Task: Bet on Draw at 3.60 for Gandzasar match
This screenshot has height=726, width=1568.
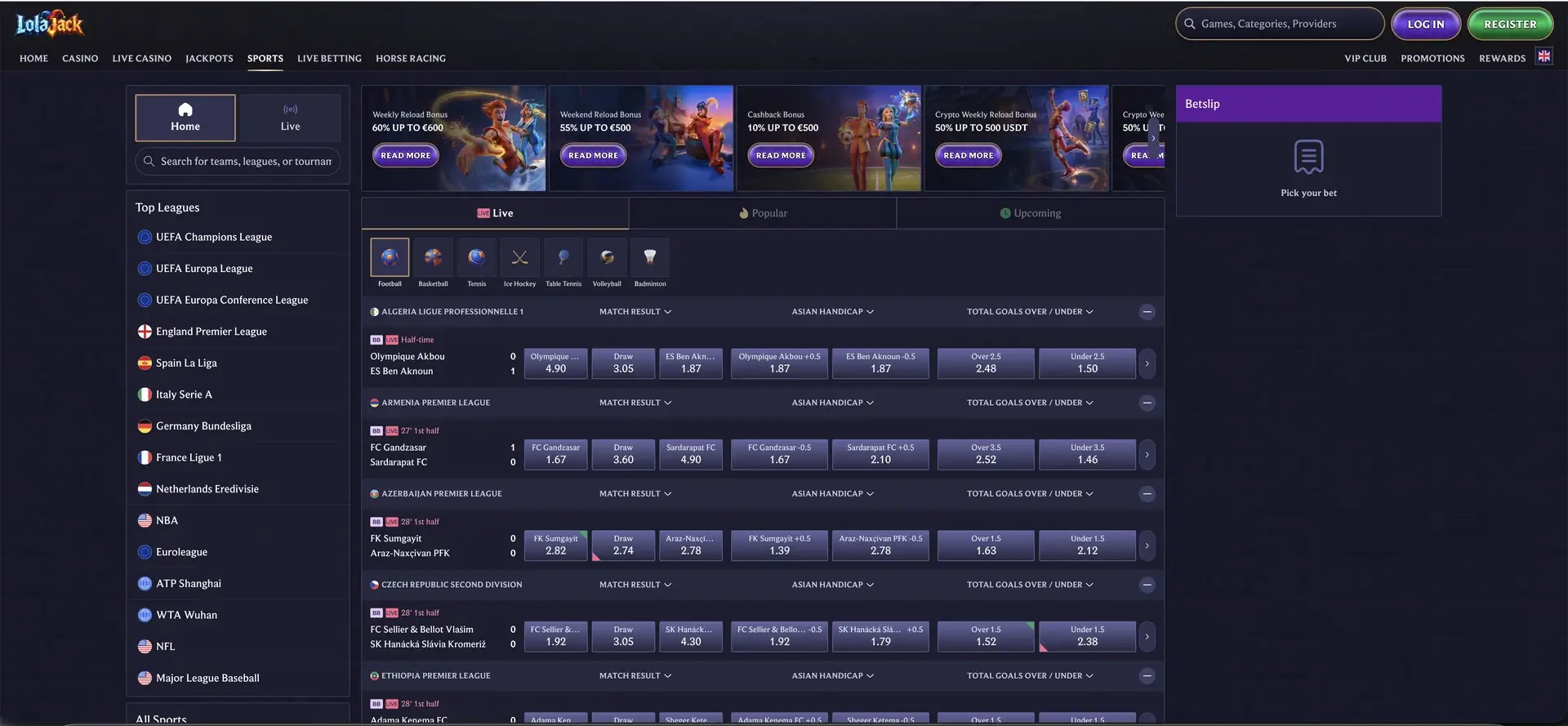Action: (623, 455)
